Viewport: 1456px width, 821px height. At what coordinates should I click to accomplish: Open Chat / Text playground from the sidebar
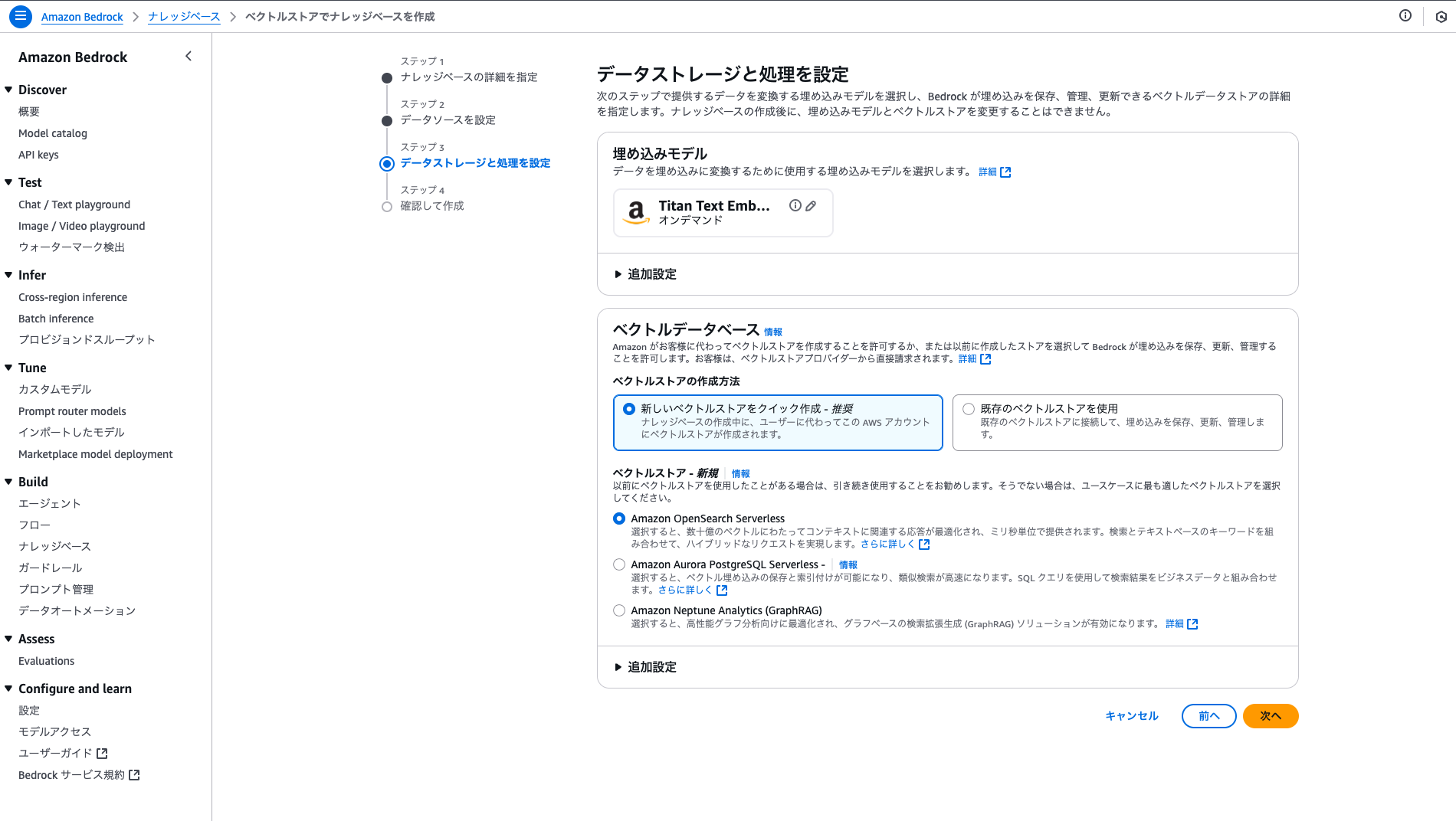pos(74,204)
